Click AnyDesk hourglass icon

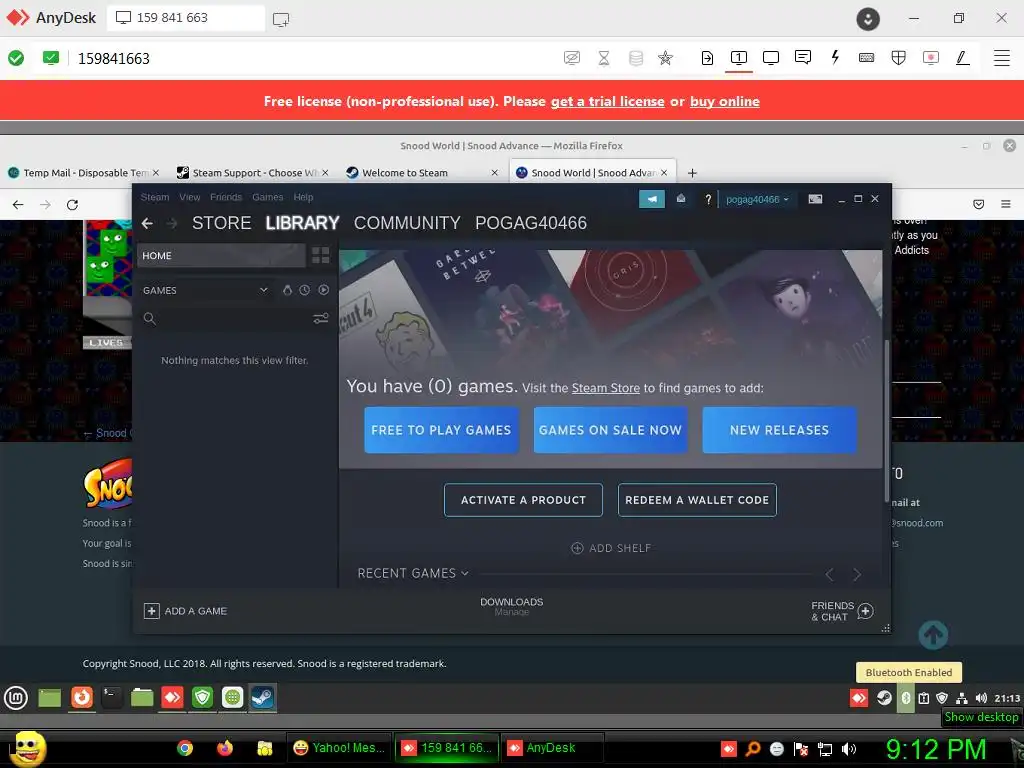(604, 57)
